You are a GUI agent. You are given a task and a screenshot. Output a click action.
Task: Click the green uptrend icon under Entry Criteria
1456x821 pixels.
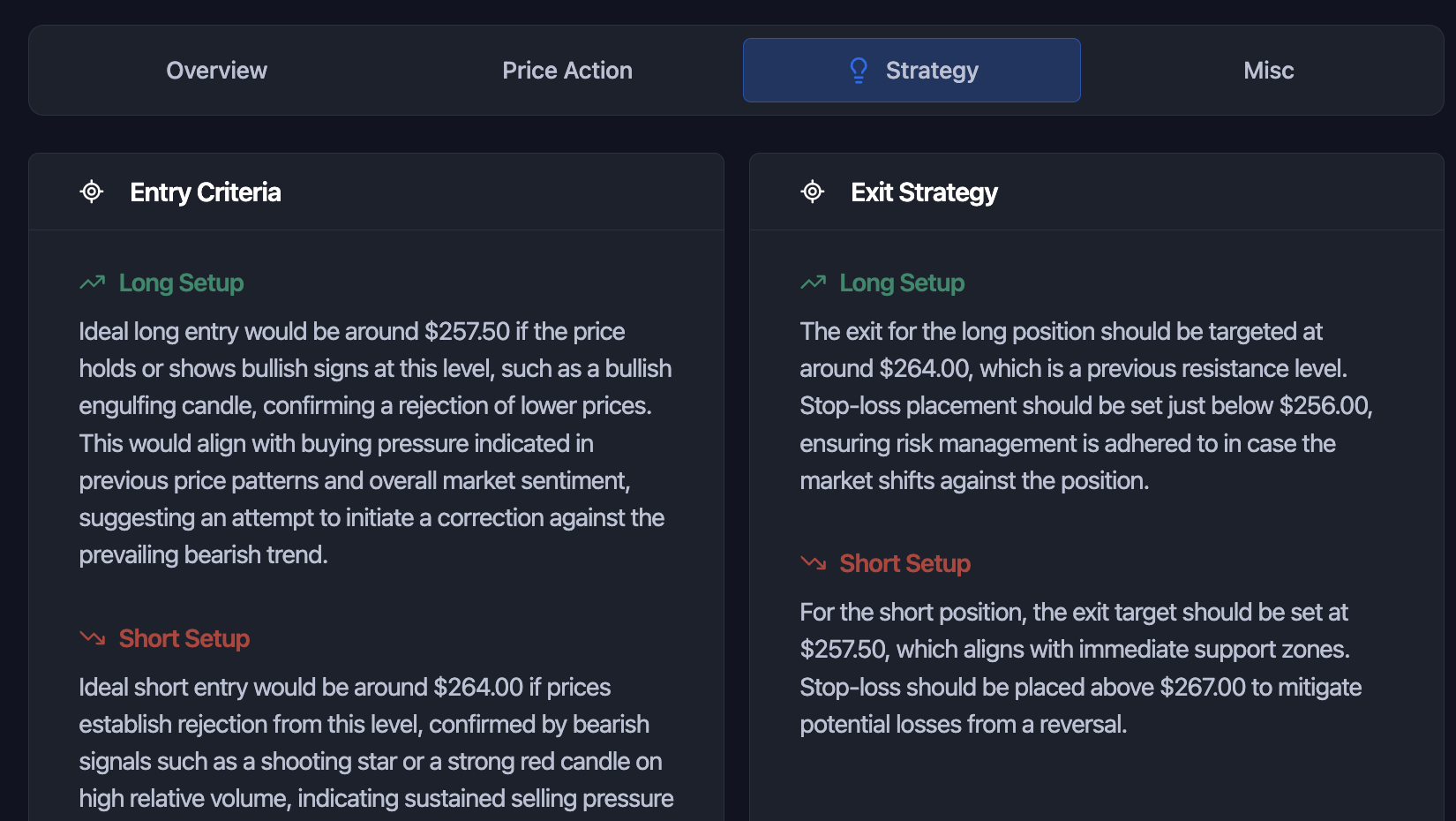pyautogui.click(x=93, y=282)
